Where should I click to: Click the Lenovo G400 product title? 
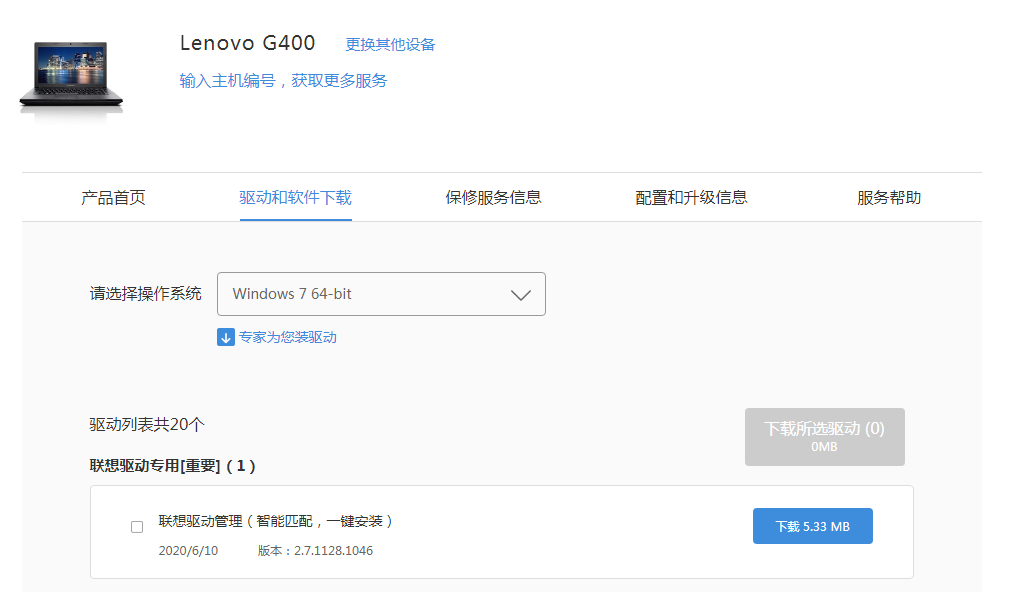[248, 43]
